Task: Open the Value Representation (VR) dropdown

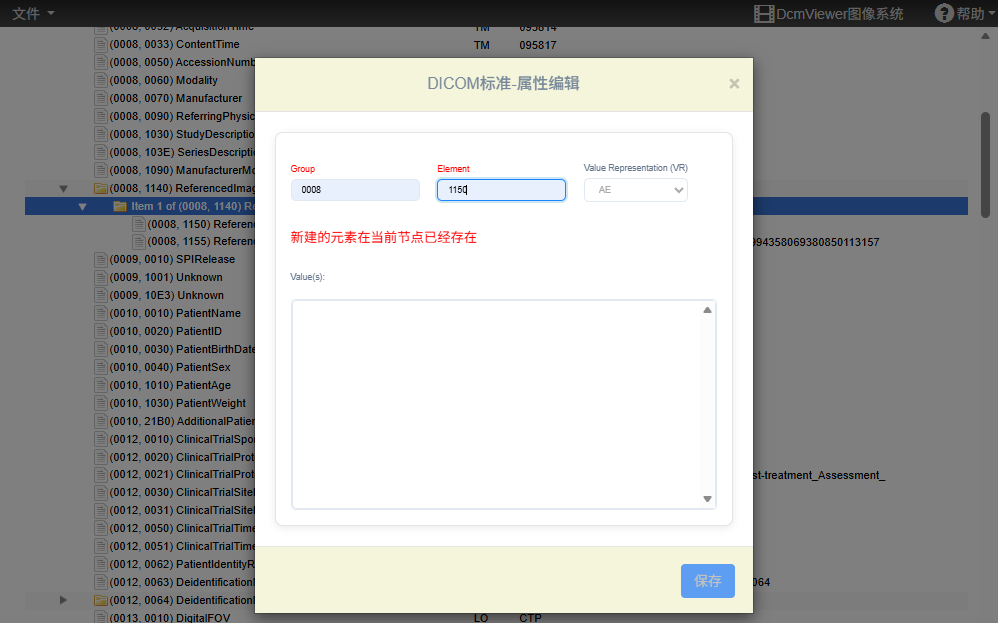Action: [x=635, y=190]
